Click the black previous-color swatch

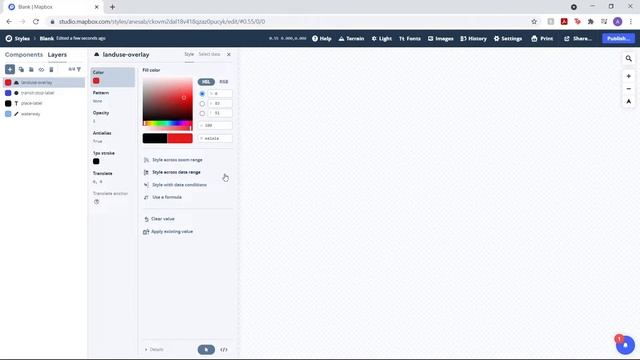[155, 138]
